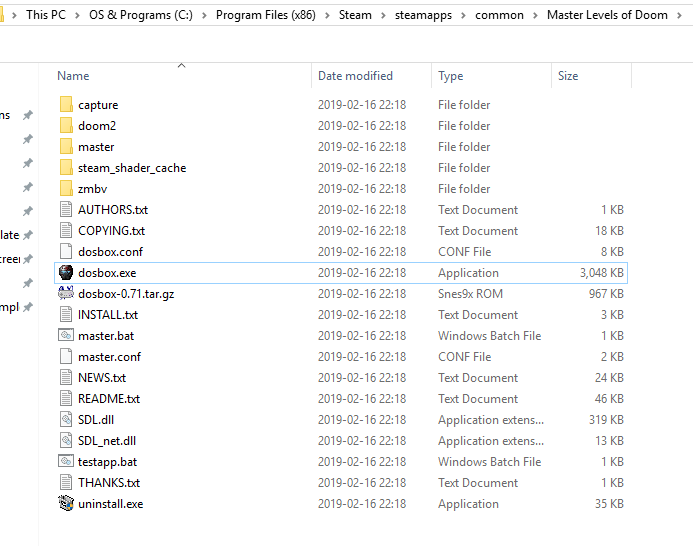Expand the chevron after Master Levels of Doom
This screenshot has height=546, width=693.
tap(679, 15)
